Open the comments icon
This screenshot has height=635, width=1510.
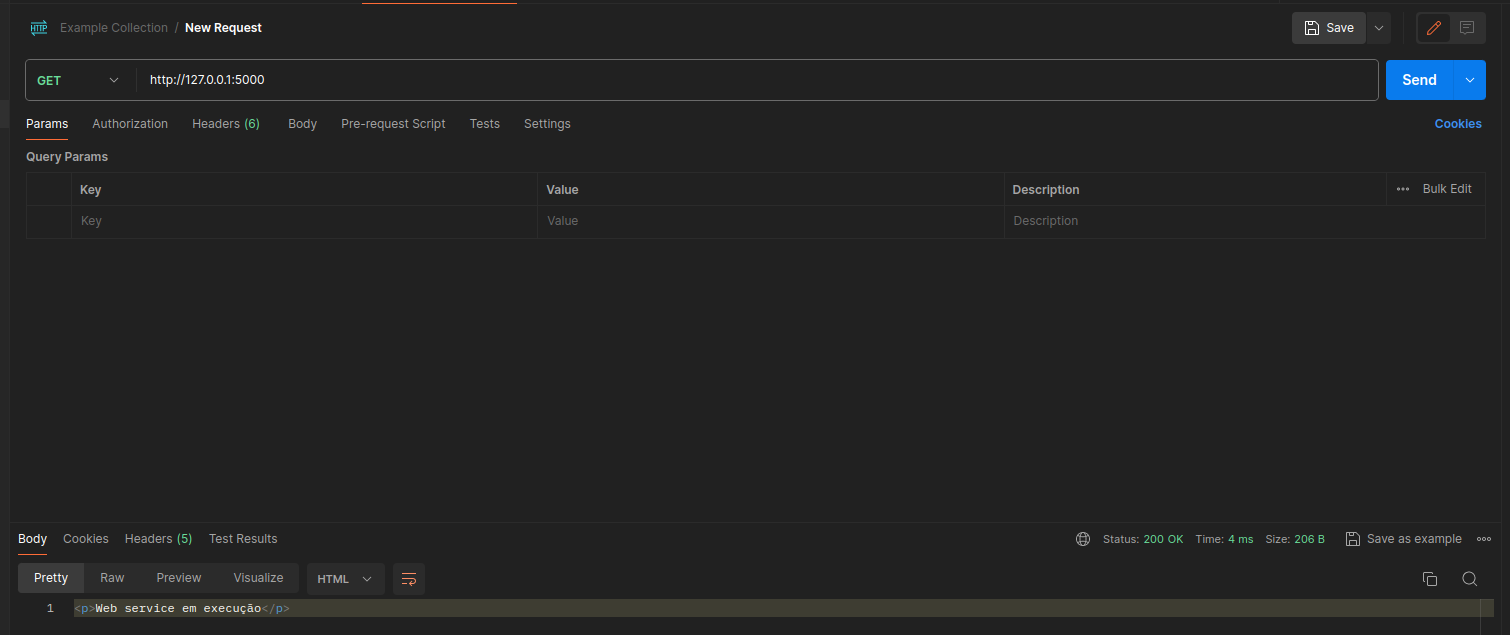coord(1467,28)
